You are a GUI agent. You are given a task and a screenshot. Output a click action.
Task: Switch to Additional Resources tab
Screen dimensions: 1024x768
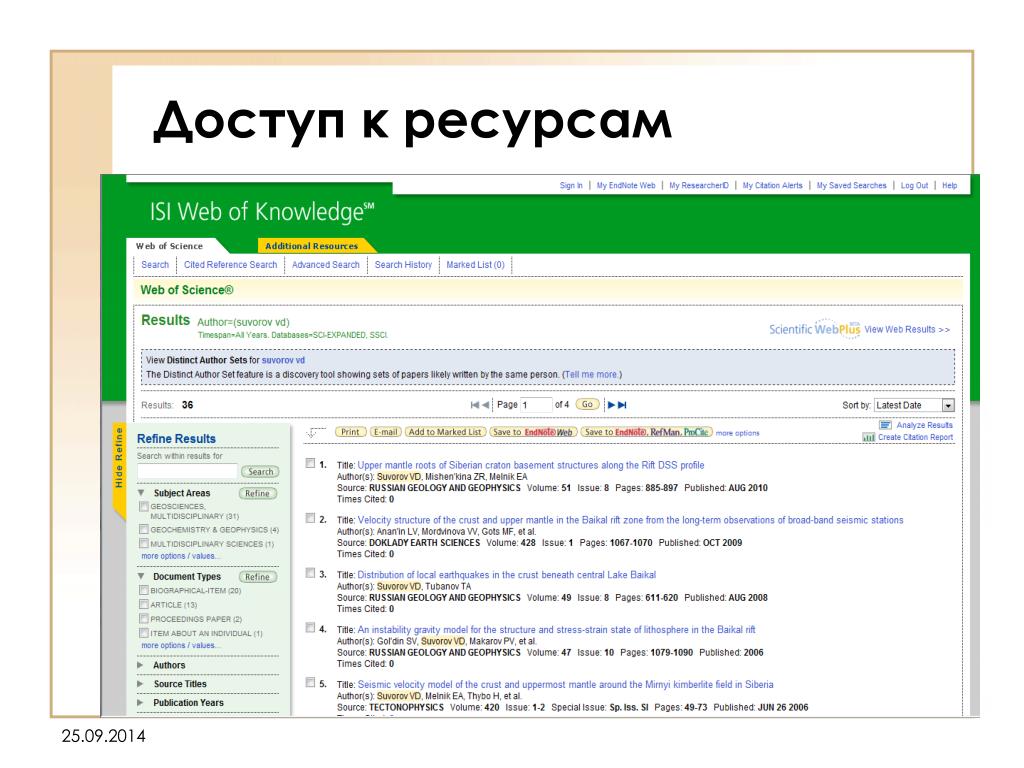point(312,246)
